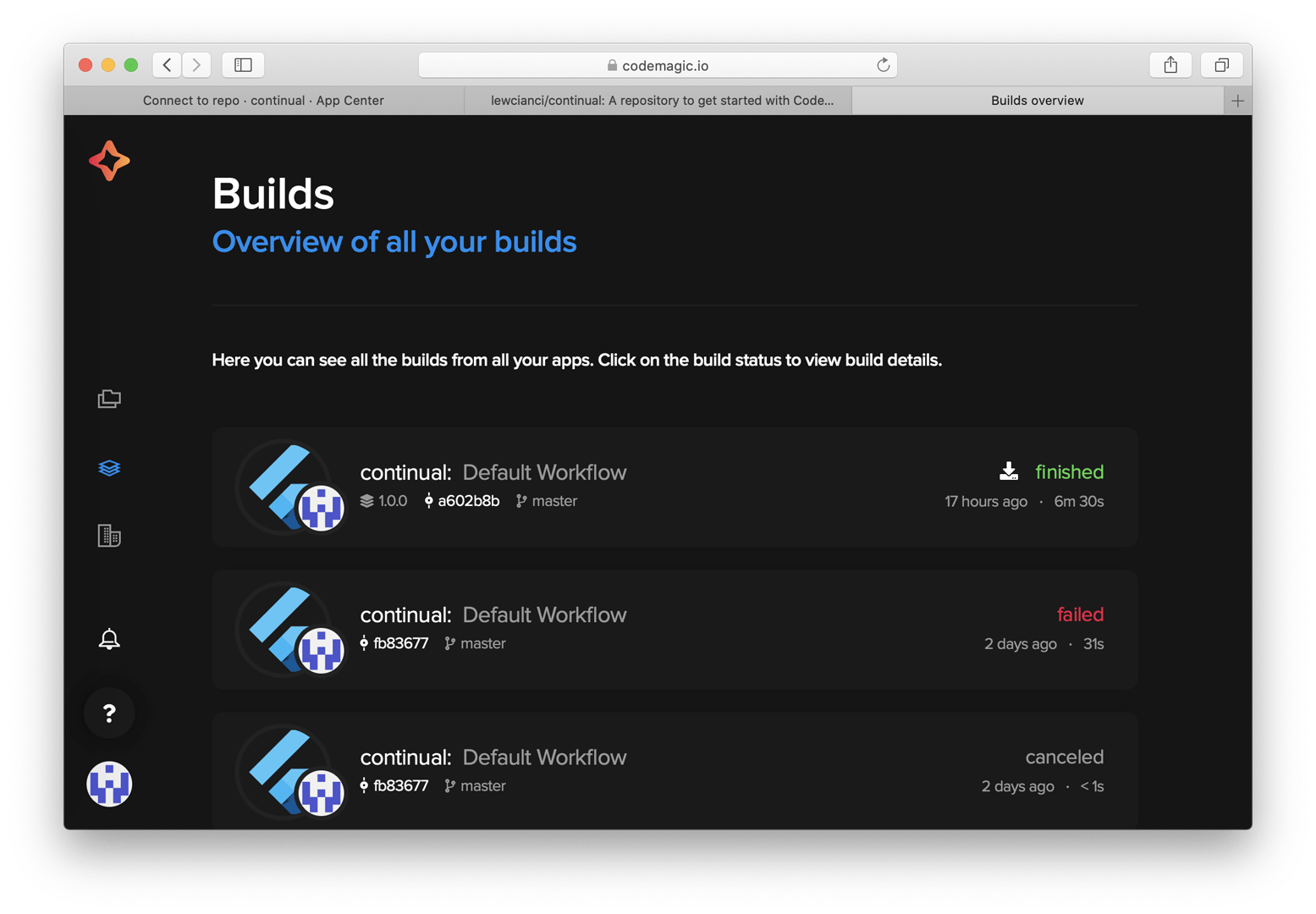Click the 'Overview of all your builds' subtitle
Image resolution: width=1316 pixels, height=914 pixels.
pyautogui.click(x=394, y=242)
